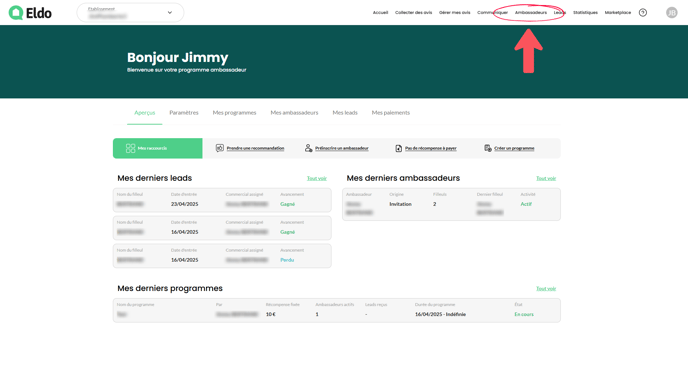Open Gérer mes avis menu
688x369 pixels.
[x=455, y=13]
